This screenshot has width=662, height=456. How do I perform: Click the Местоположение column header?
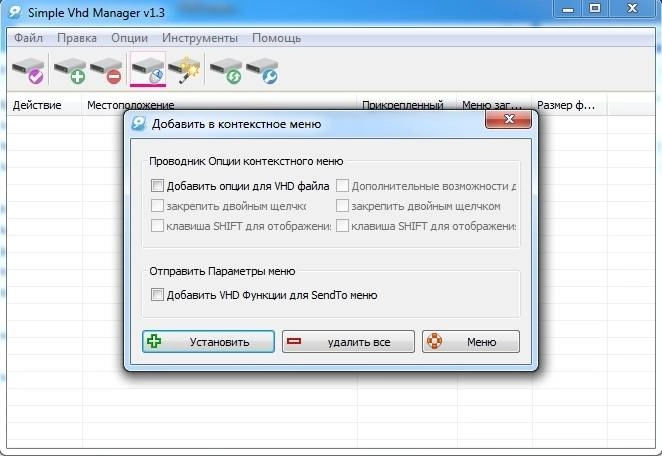tap(220, 105)
